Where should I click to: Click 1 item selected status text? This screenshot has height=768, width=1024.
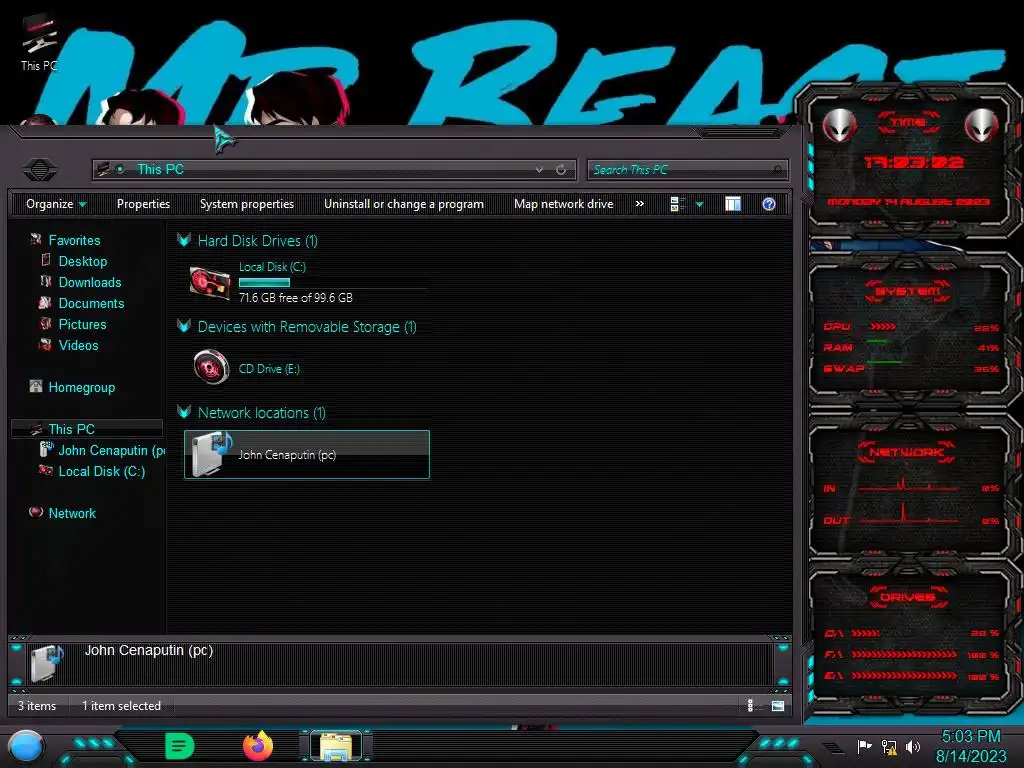(121, 706)
